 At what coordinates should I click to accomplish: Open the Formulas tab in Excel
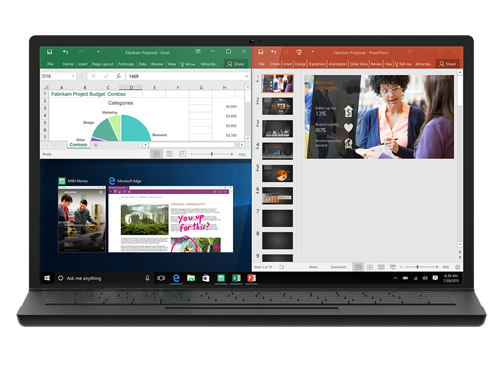coord(126,64)
